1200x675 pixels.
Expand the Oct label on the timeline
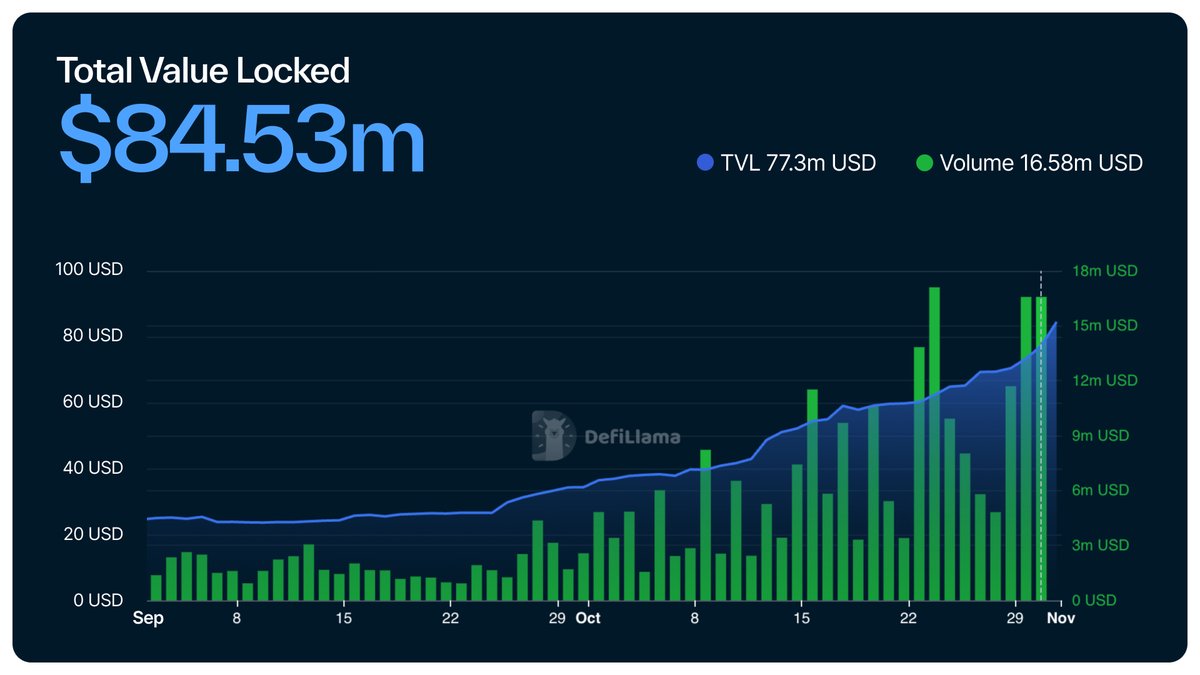coord(588,618)
